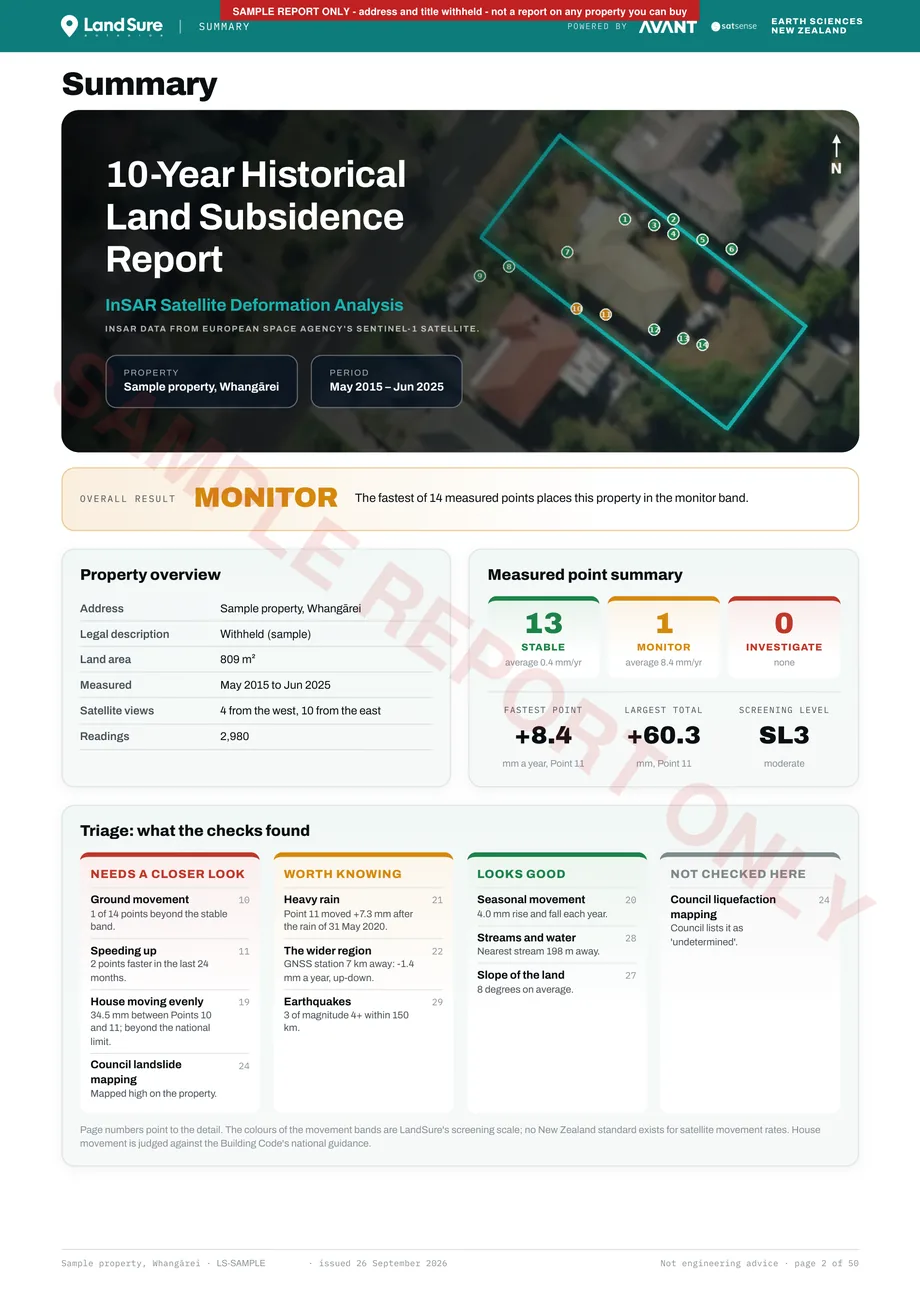920x1302 pixels.
Task: Click the LOOKS GOOD column heading
Action: point(521,874)
